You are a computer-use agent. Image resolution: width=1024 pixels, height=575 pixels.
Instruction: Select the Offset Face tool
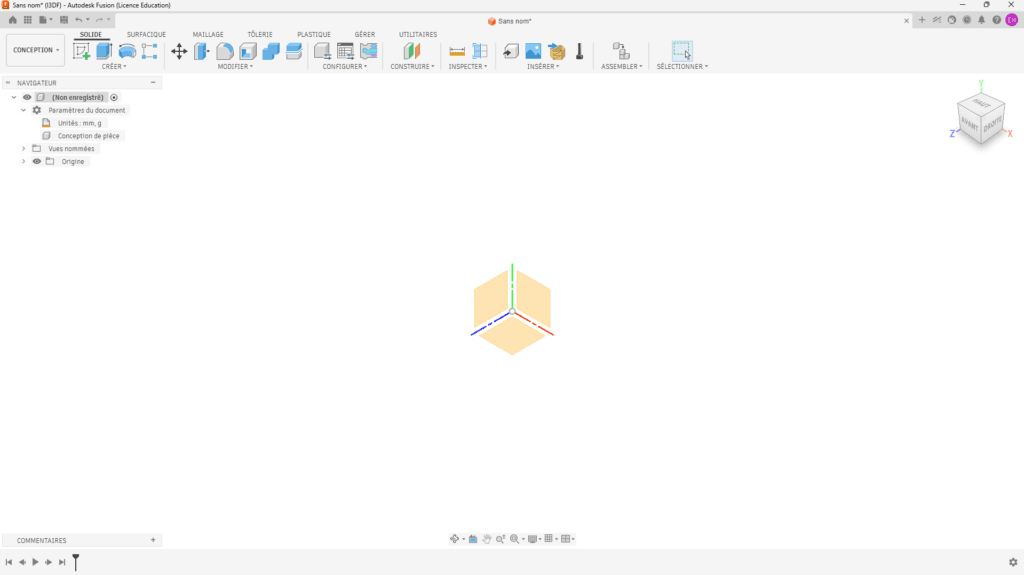(294, 51)
